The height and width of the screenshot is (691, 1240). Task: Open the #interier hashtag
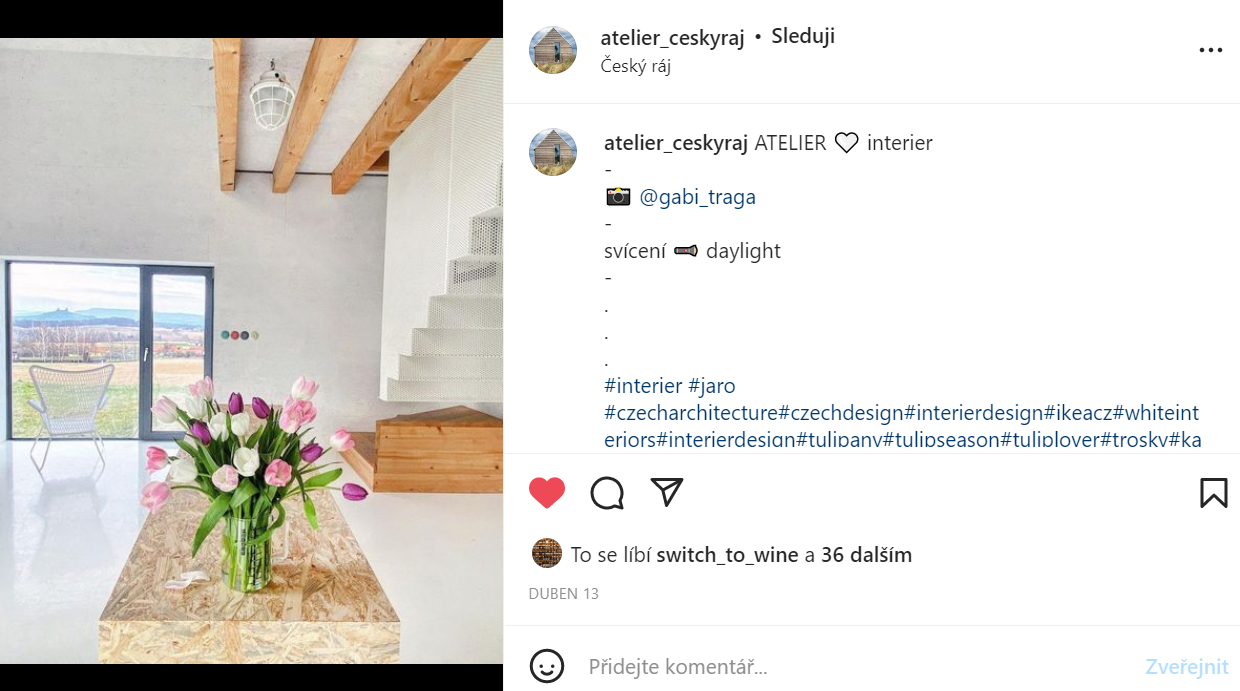pos(644,386)
